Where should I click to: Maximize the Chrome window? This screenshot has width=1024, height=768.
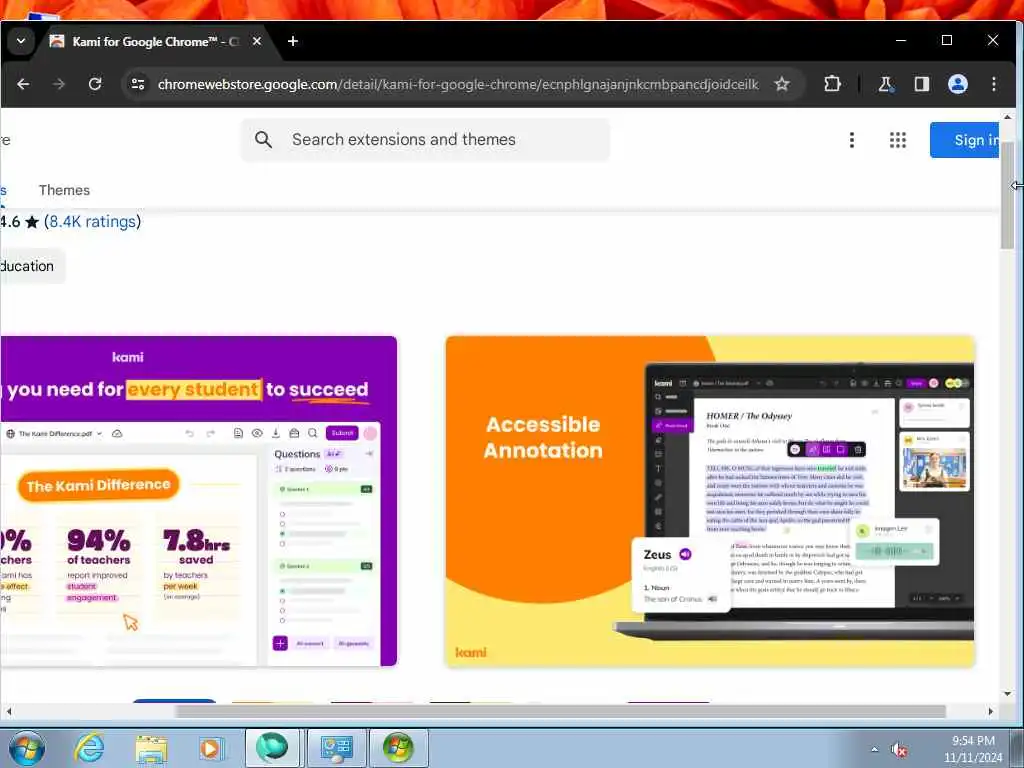point(947,40)
